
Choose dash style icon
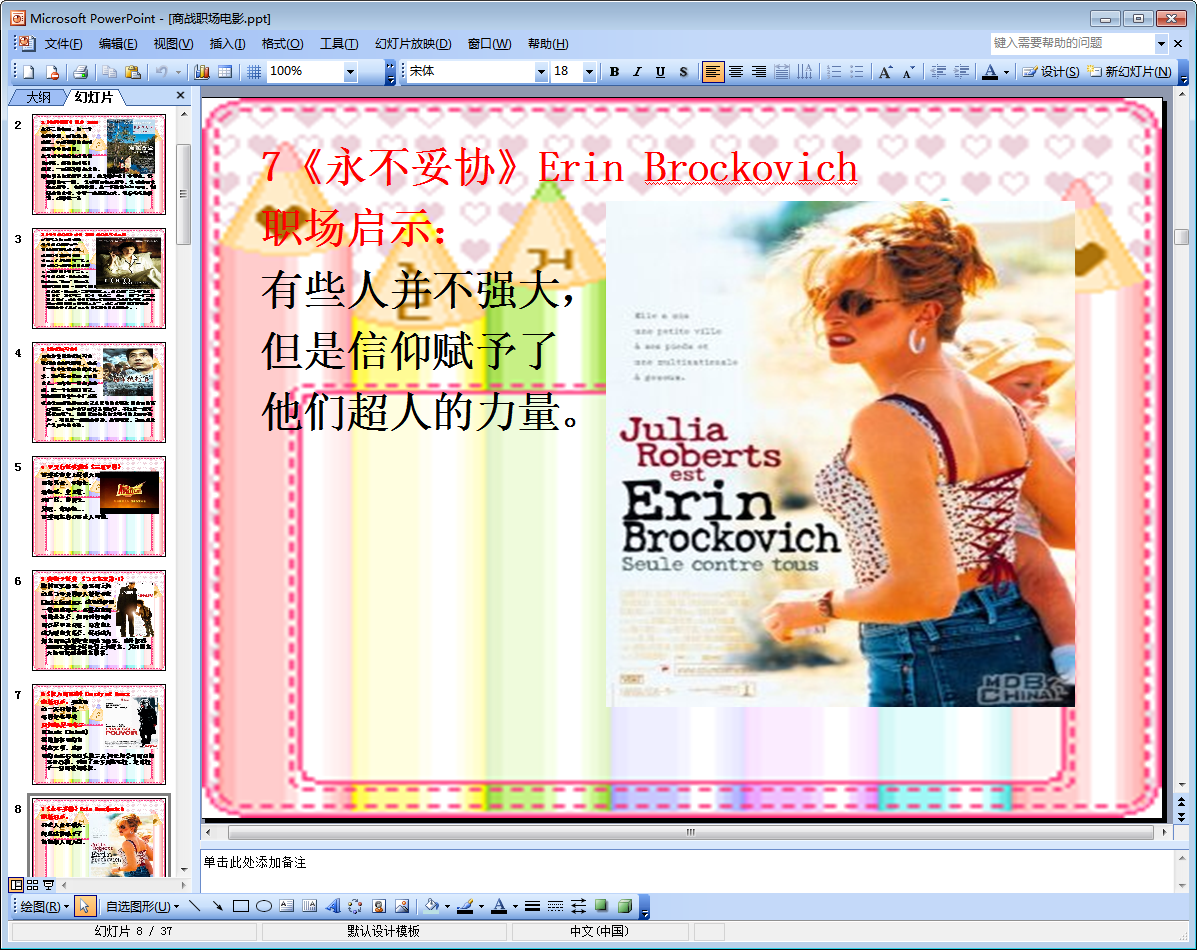(556, 906)
